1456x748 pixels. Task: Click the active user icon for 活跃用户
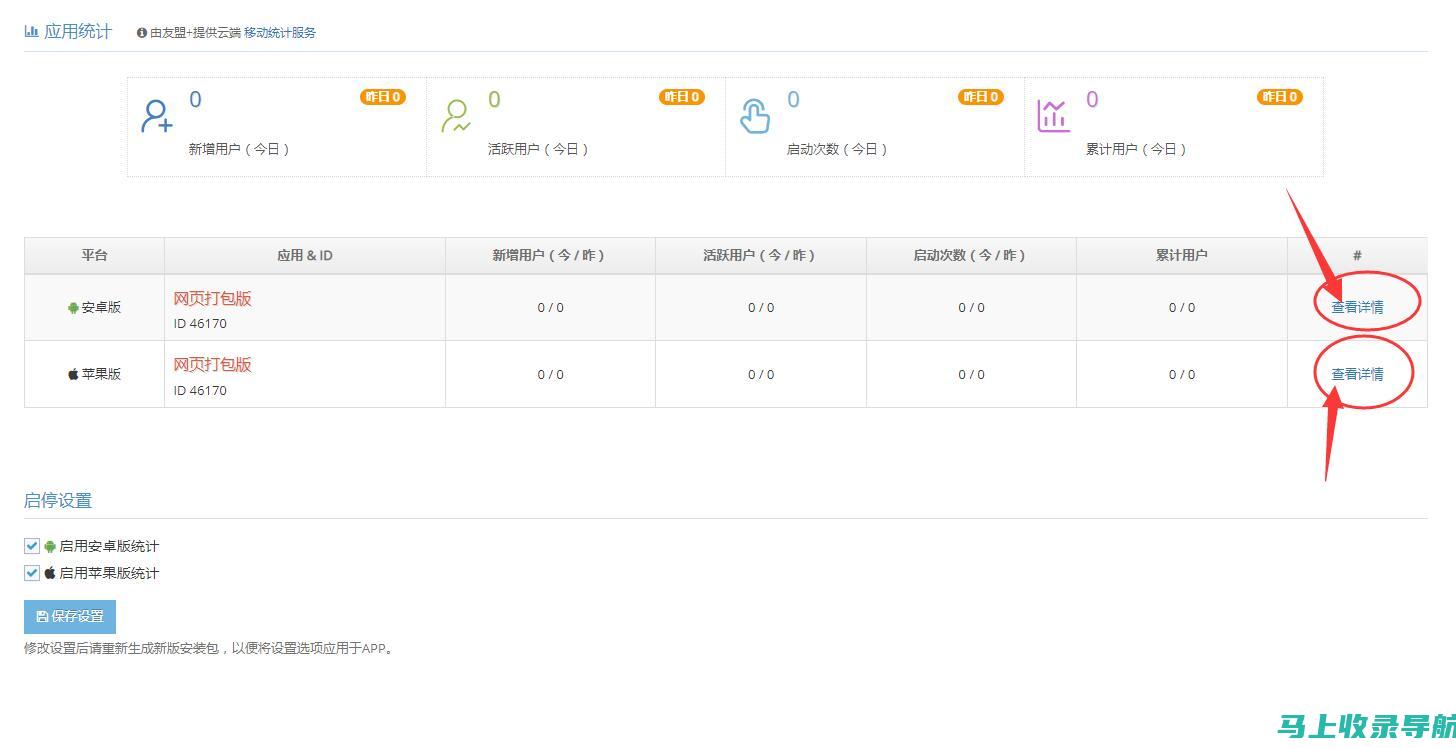[456, 116]
